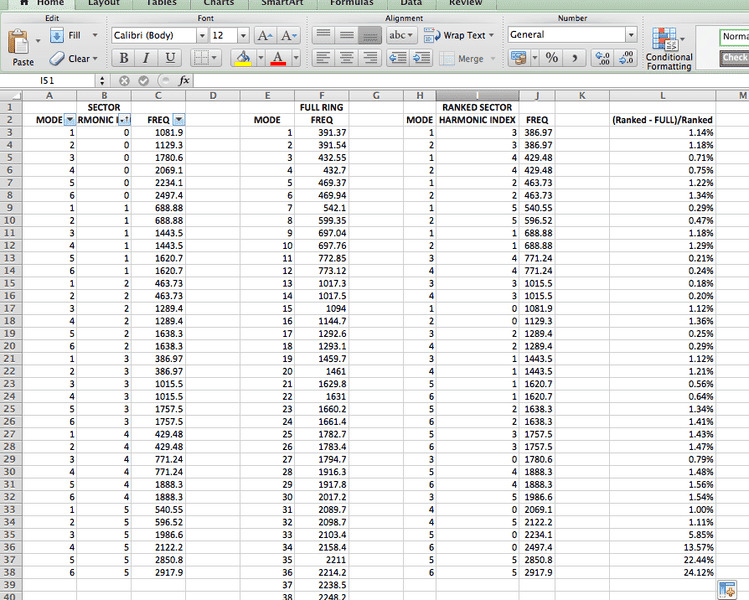749x600 pixels.
Task: Click the Clear button
Action: [x=71, y=58]
